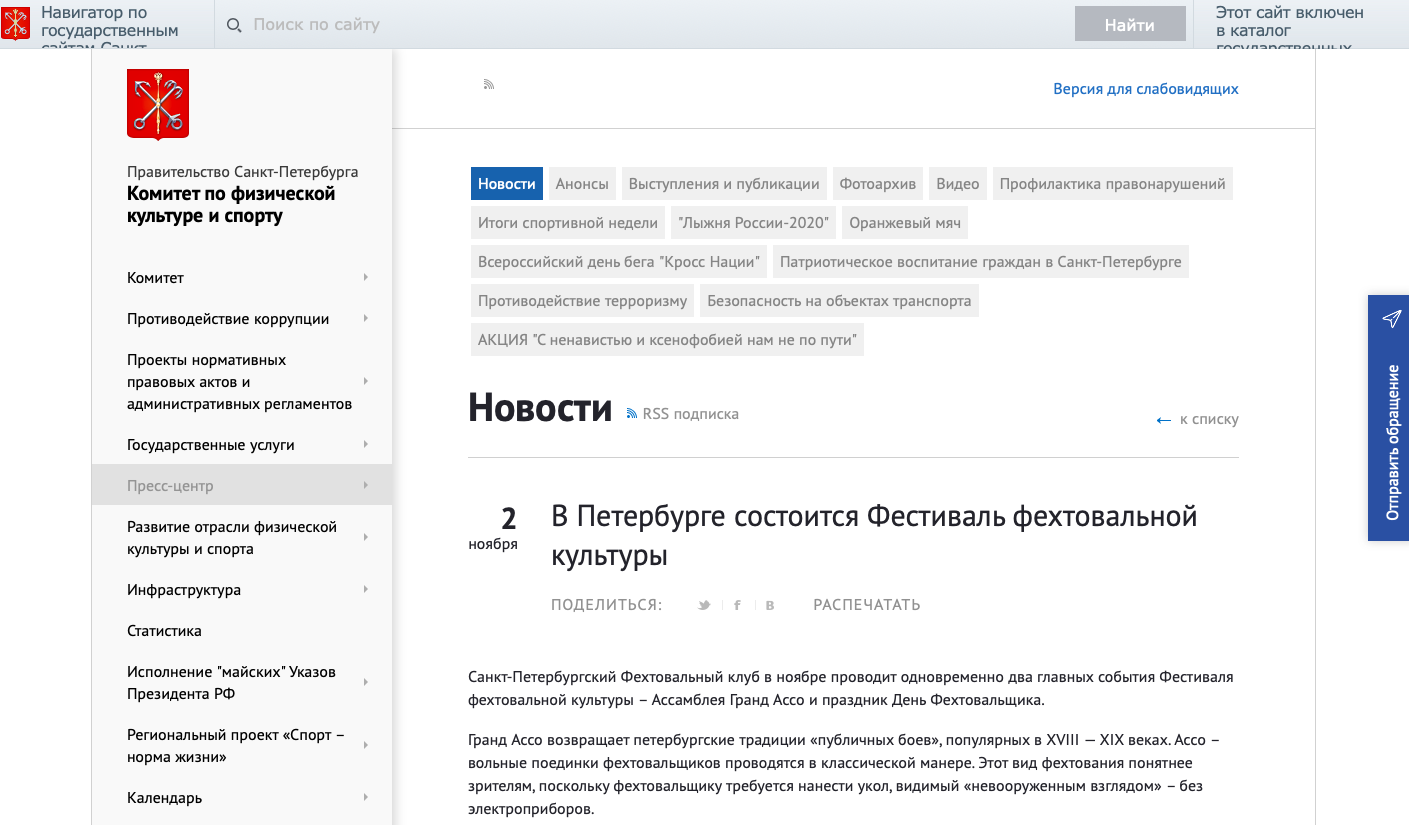The image size is (1409, 825).
Task: Share the article on VKontakte
Action: coord(769,605)
